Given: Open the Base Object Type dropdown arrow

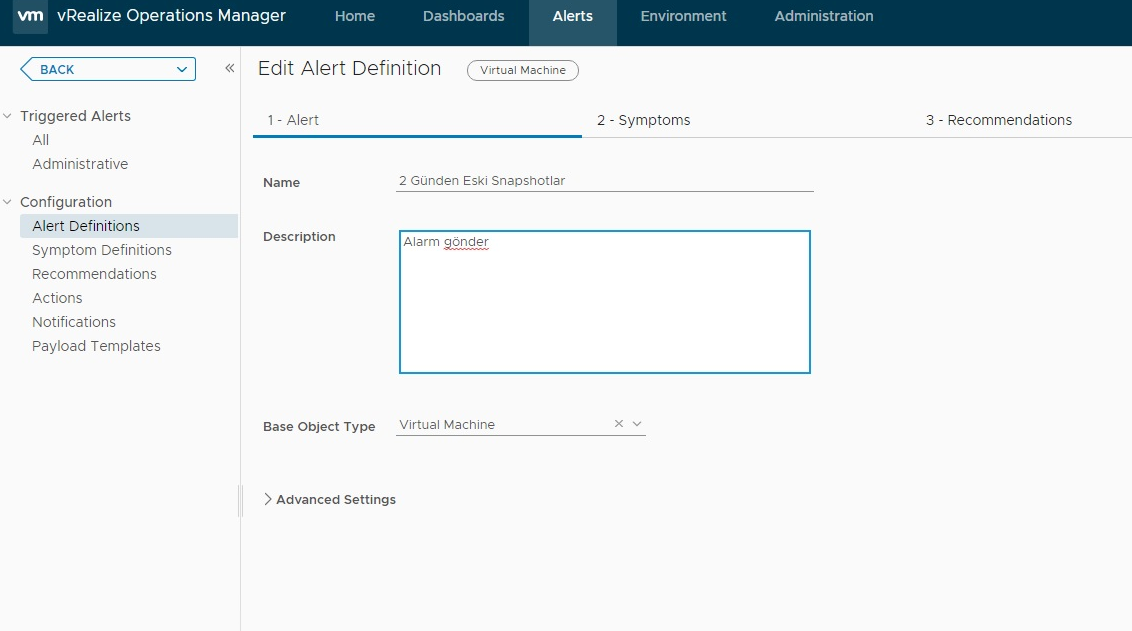Looking at the screenshot, I should coord(637,424).
